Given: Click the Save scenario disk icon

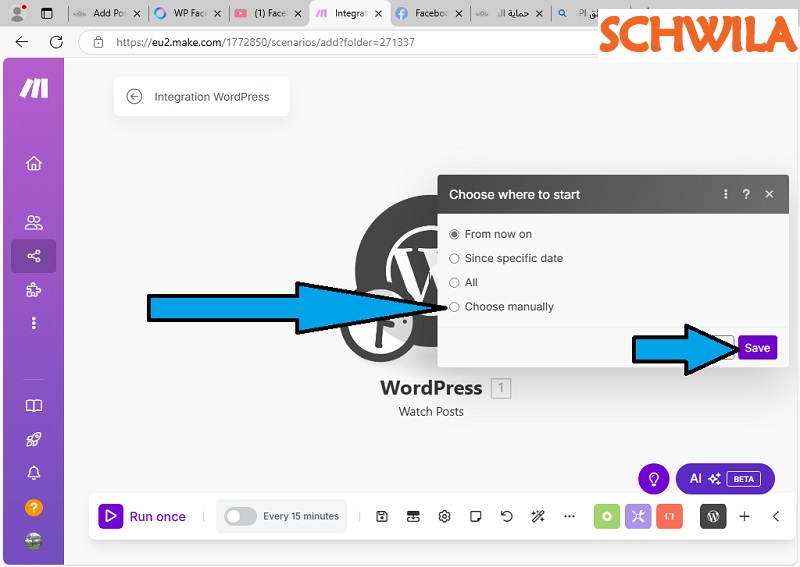Looking at the screenshot, I should coord(382,516).
